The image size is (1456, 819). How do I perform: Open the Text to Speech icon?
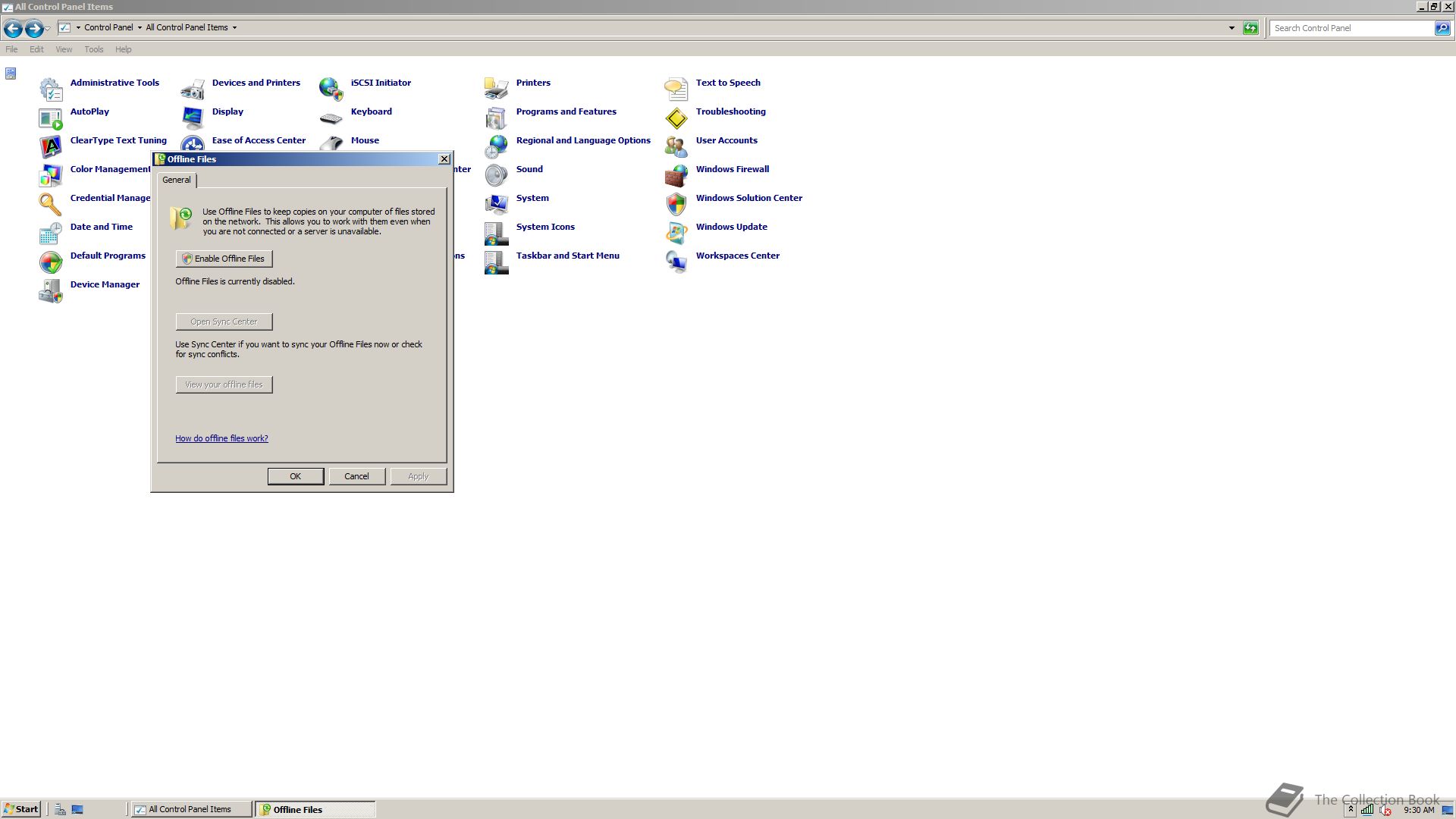click(676, 89)
